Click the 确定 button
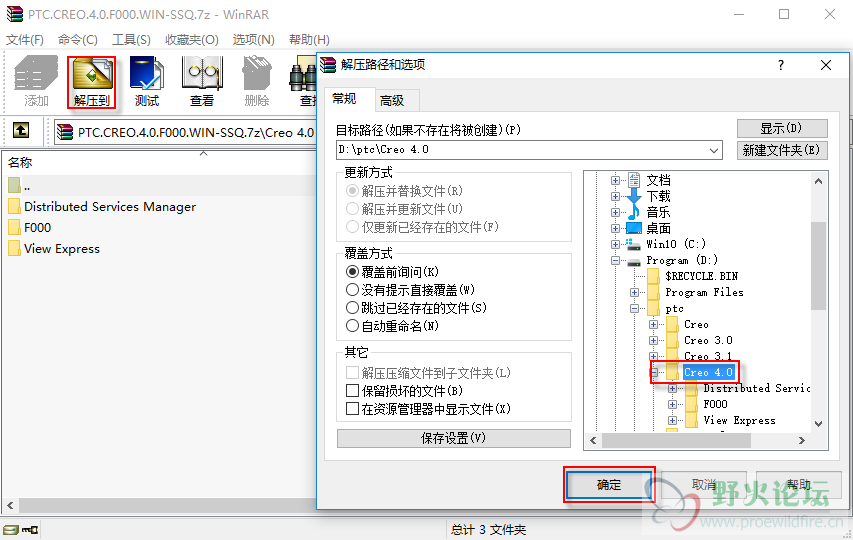853x540 pixels. (x=609, y=485)
